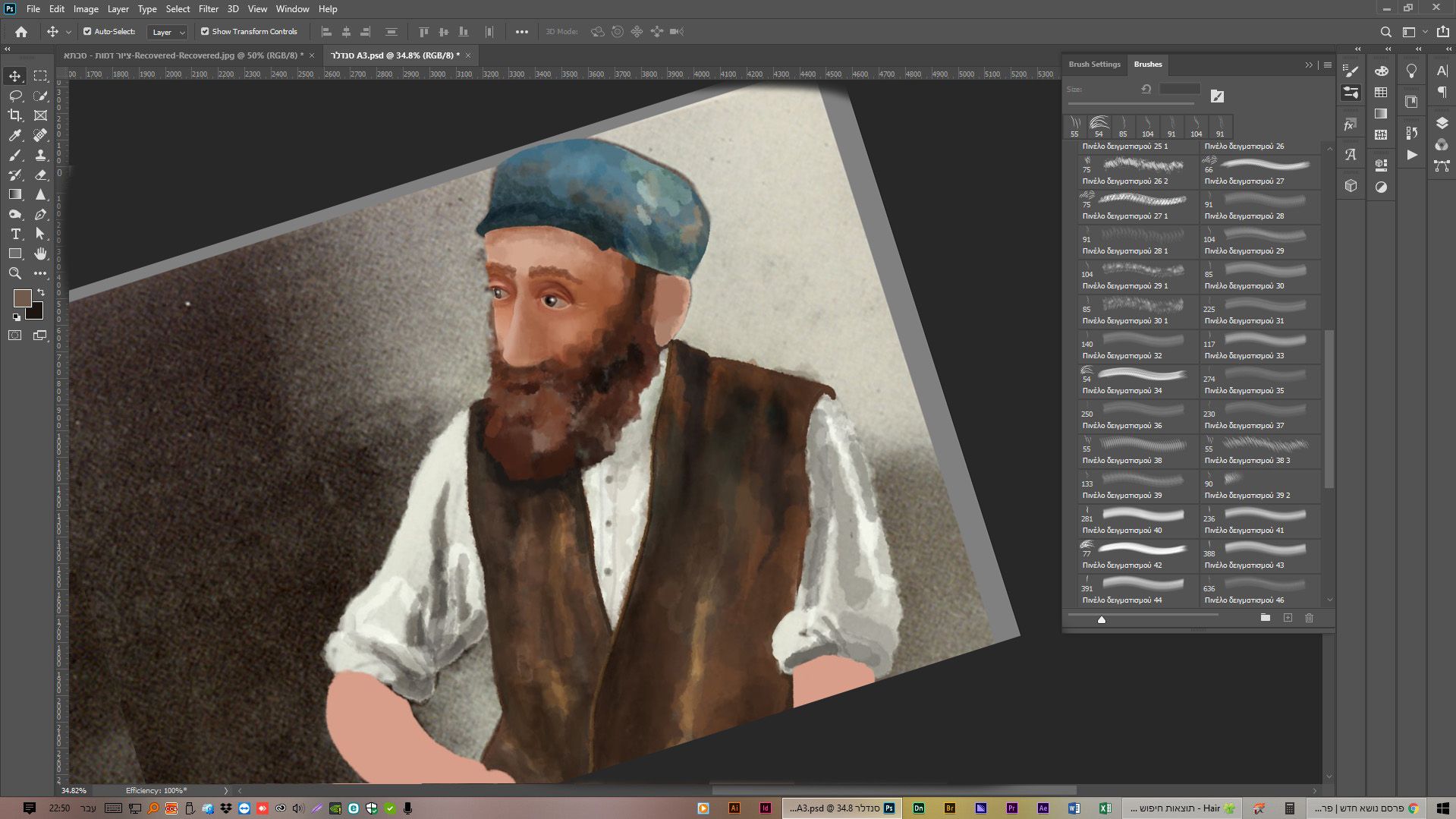Select the Eyedropper tool
This screenshot has height=819, width=1456.
(15, 135)
